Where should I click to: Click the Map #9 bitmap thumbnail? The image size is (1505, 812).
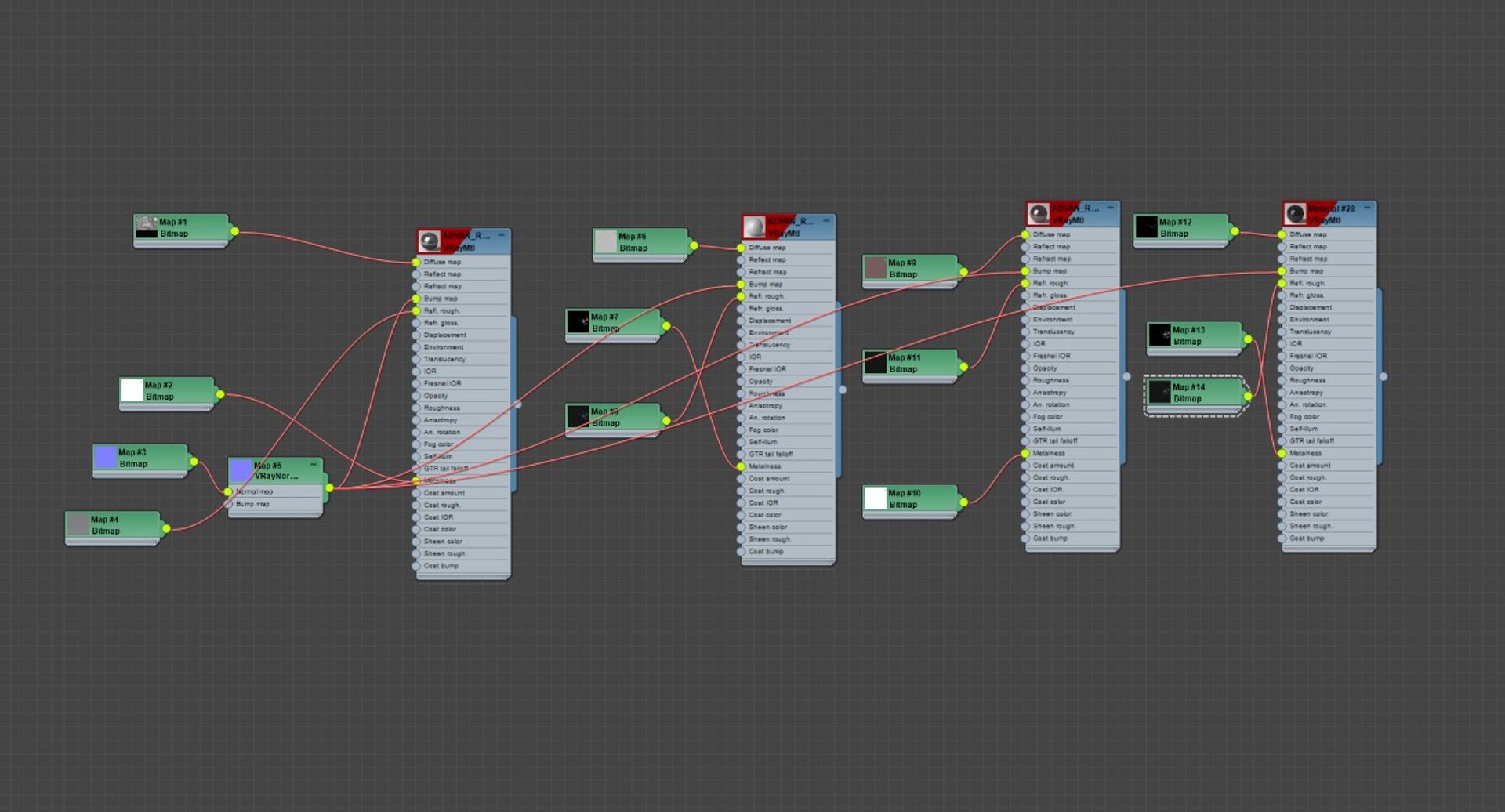(x=876, y=268)
